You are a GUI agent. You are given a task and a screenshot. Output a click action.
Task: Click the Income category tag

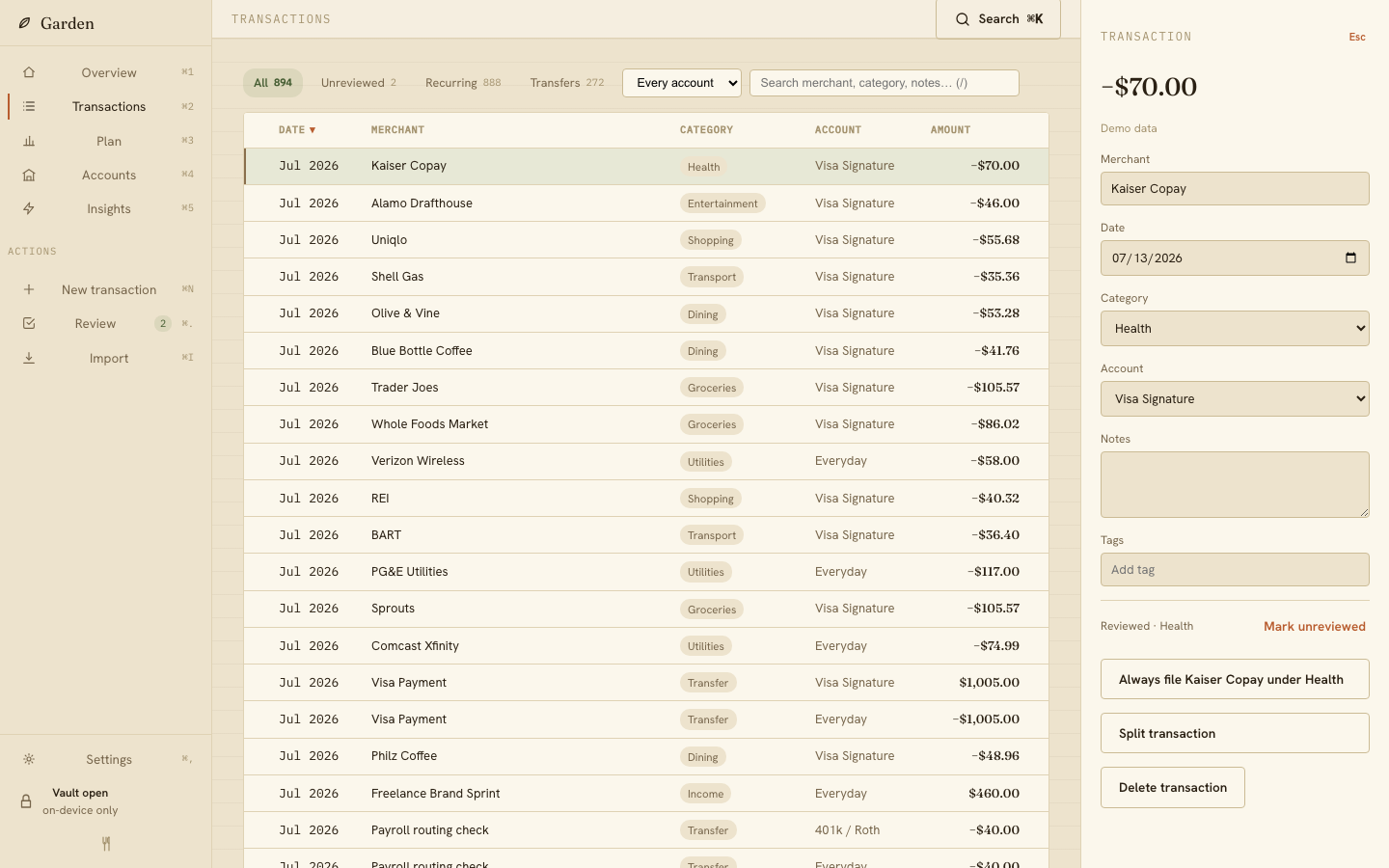[705, 794]
